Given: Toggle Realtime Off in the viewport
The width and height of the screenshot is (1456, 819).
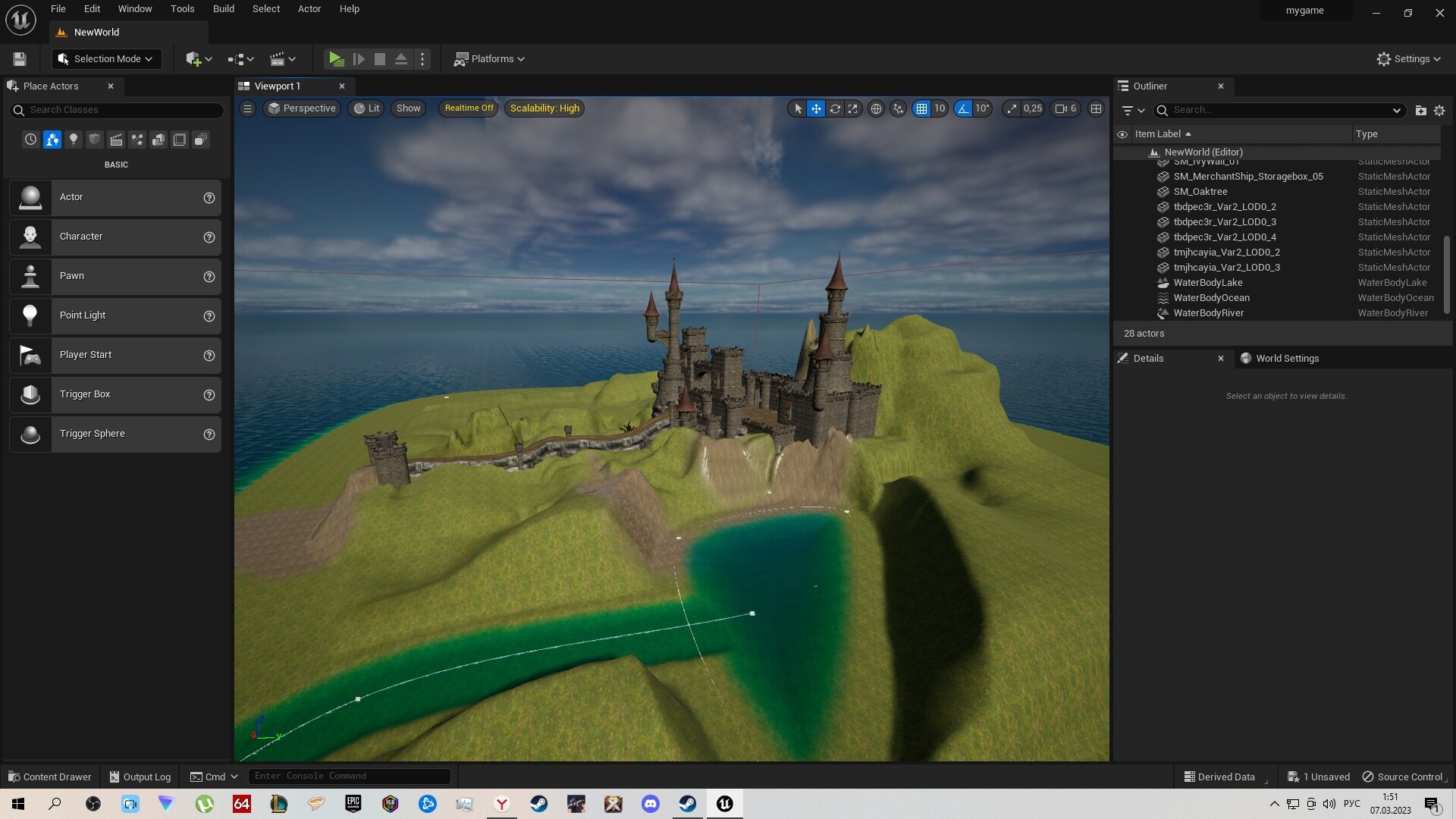Looking at the screenshot, I should pyautogui.click(x=468, y=108).
